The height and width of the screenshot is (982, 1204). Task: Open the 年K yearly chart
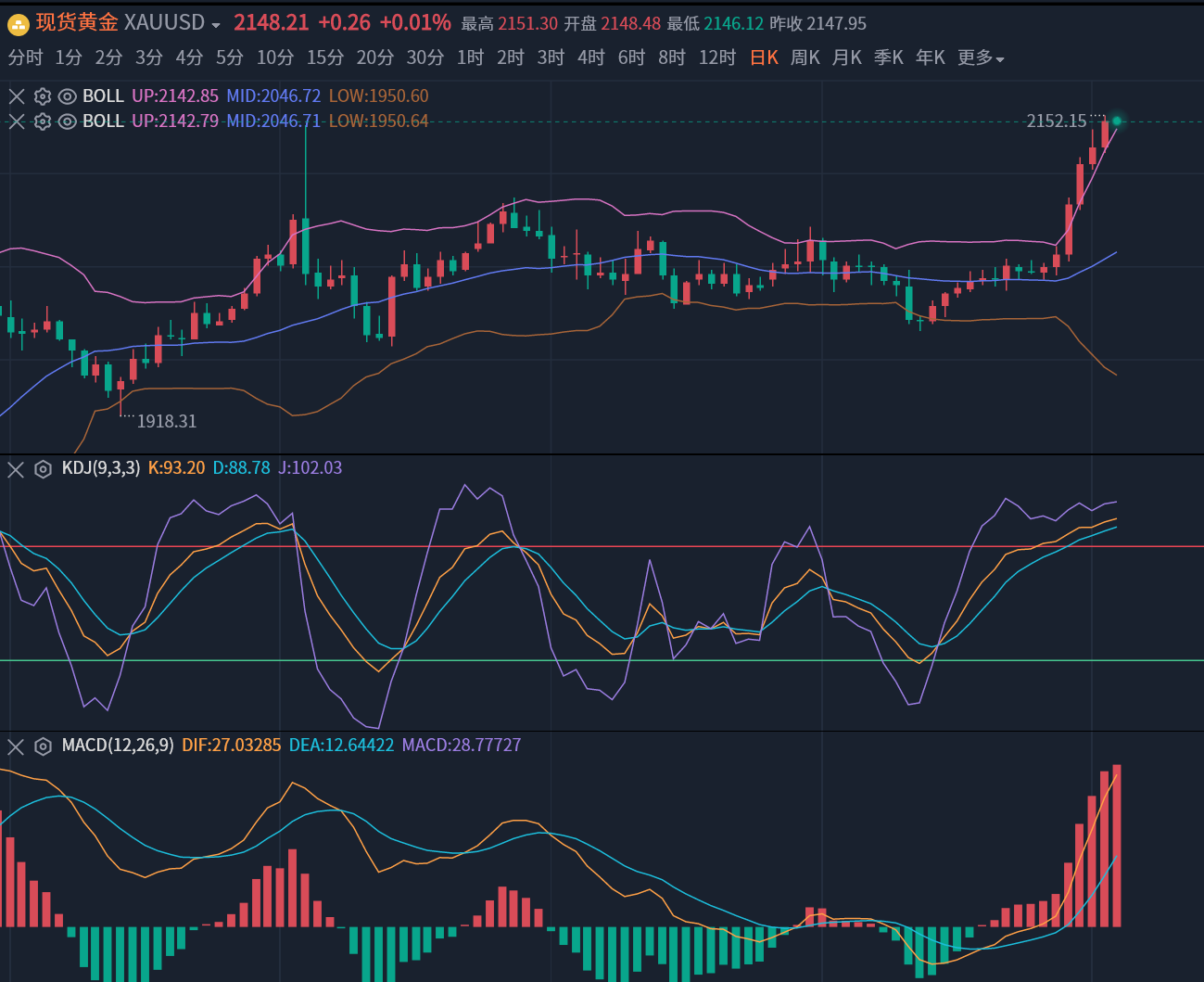coord(931,58)
